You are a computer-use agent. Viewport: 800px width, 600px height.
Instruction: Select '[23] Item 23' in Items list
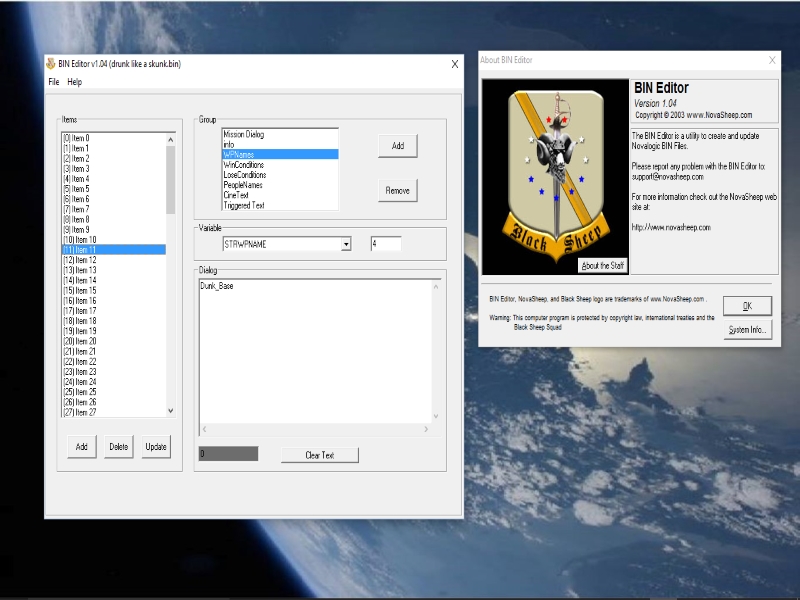point(114,372)
